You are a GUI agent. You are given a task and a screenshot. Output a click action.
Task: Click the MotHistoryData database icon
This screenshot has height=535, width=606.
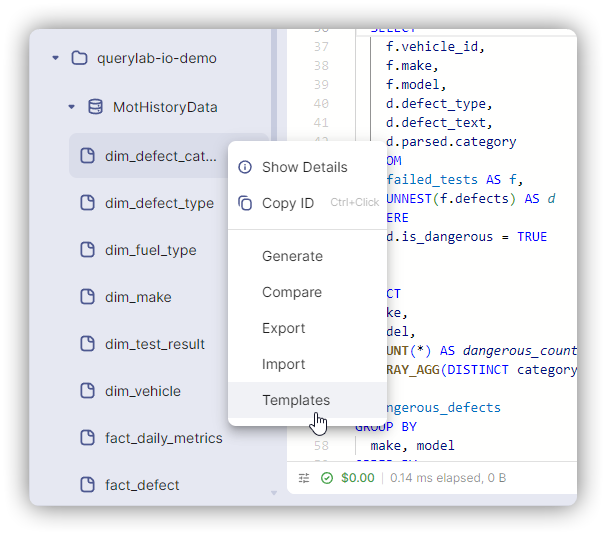[96, 107]
